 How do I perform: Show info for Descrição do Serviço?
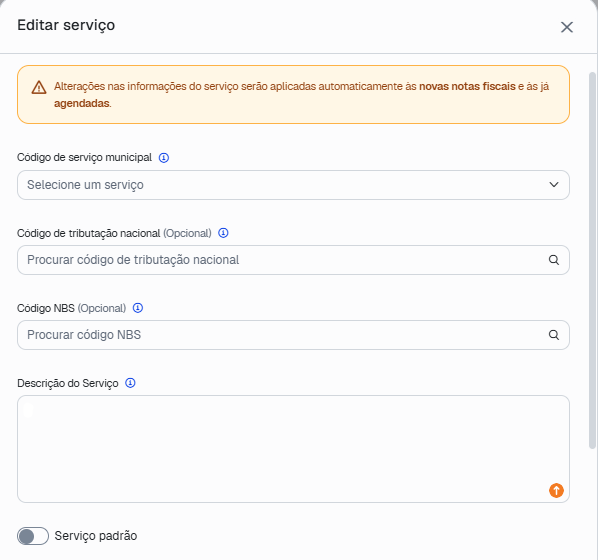point(130,383)
